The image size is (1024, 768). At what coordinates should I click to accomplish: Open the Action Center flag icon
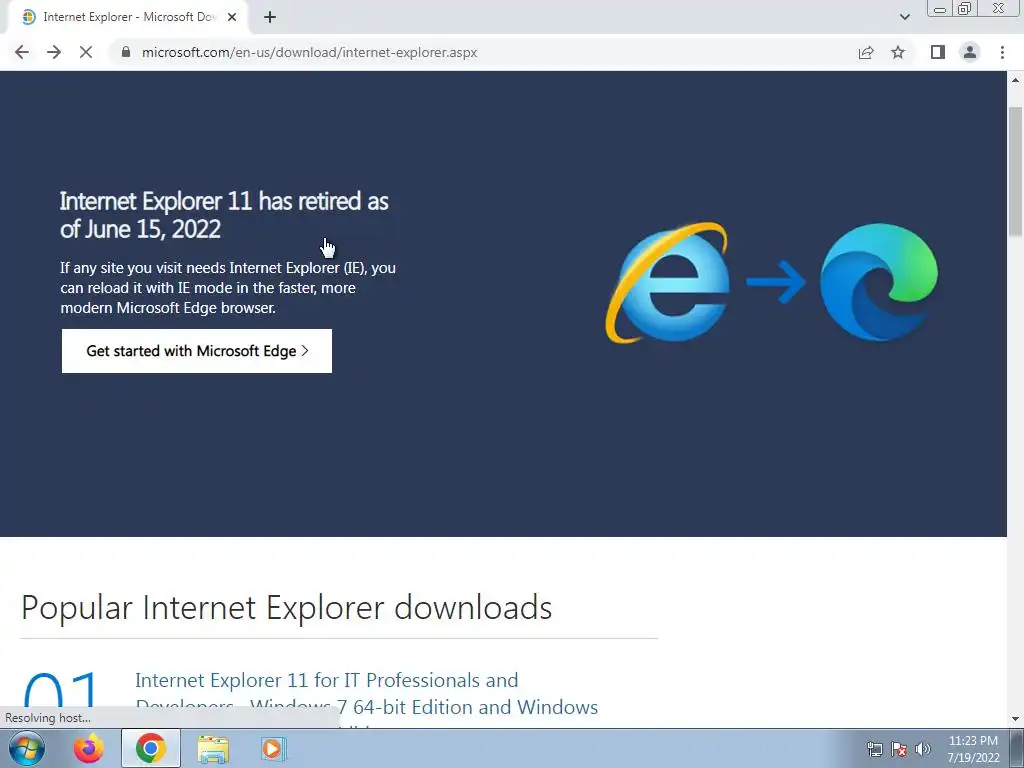pyautogui.click(x=899, y=749)
